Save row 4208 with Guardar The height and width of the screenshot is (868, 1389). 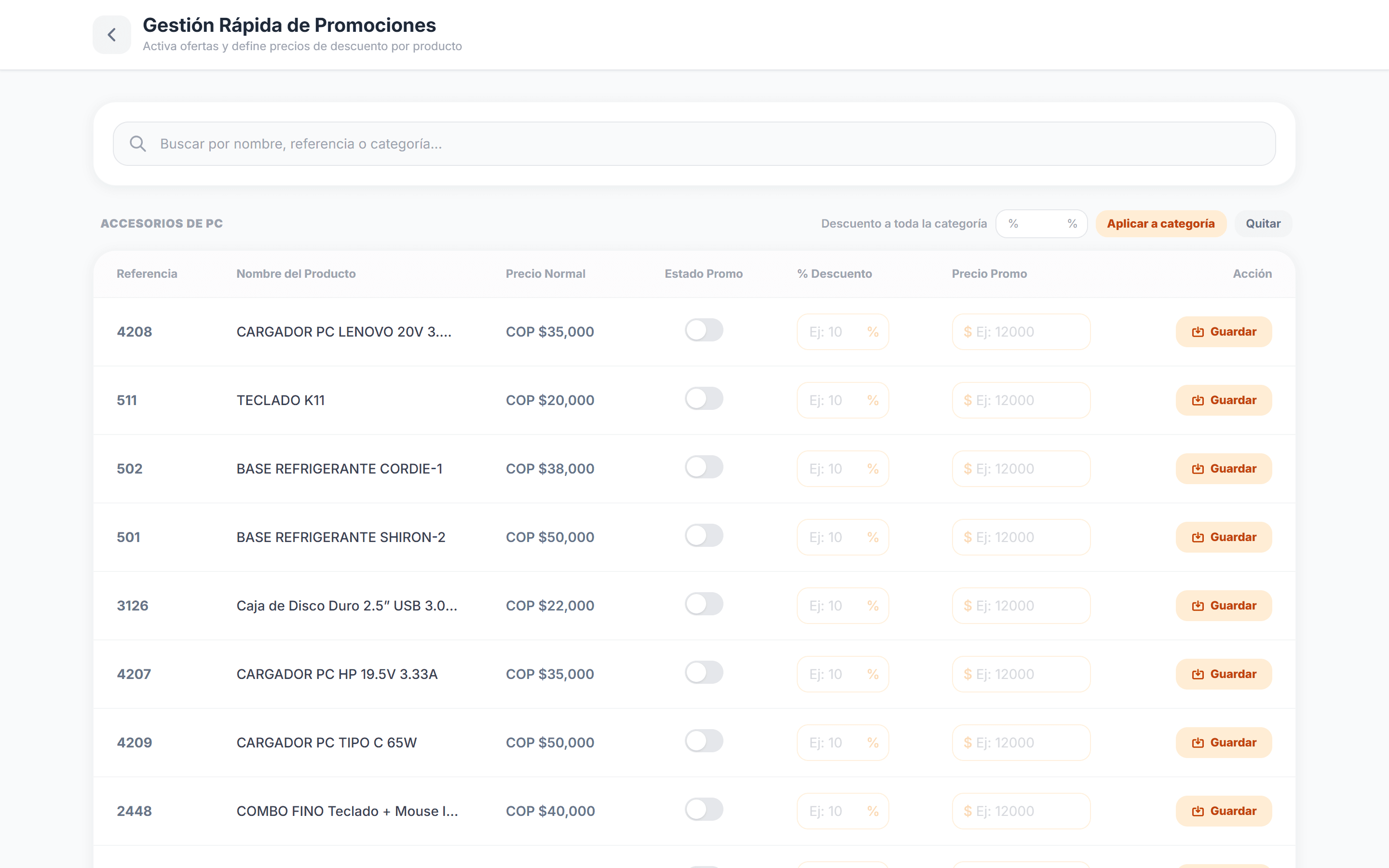pyautogui.click(x=1224, y=332)
